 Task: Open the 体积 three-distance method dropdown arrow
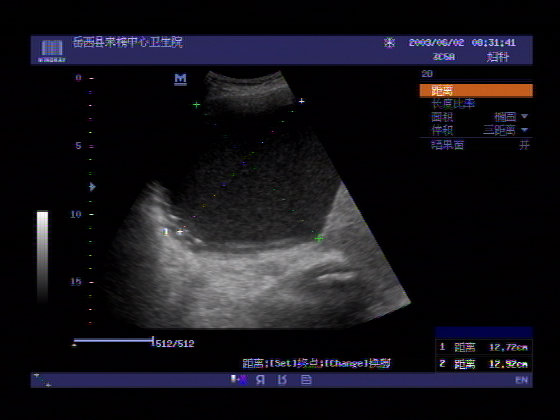click(x=524, y=130)
